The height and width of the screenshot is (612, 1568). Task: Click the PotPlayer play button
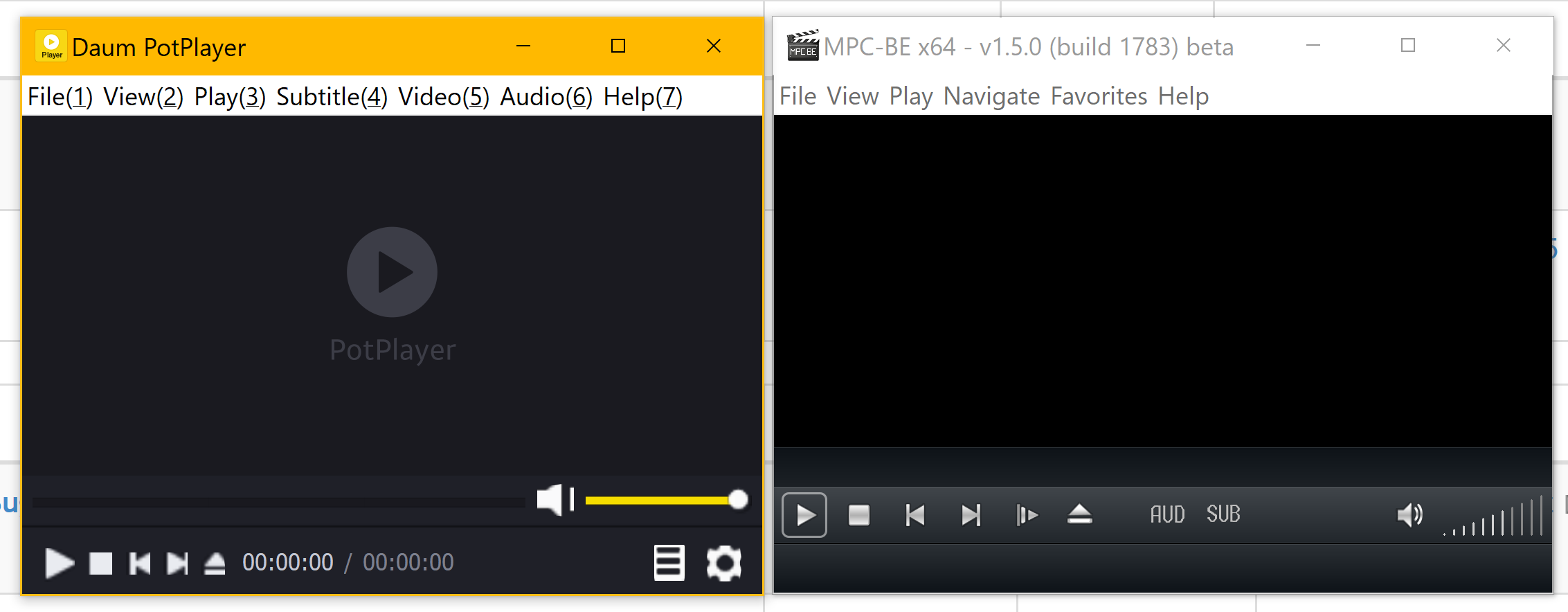[x=60, y=563]
